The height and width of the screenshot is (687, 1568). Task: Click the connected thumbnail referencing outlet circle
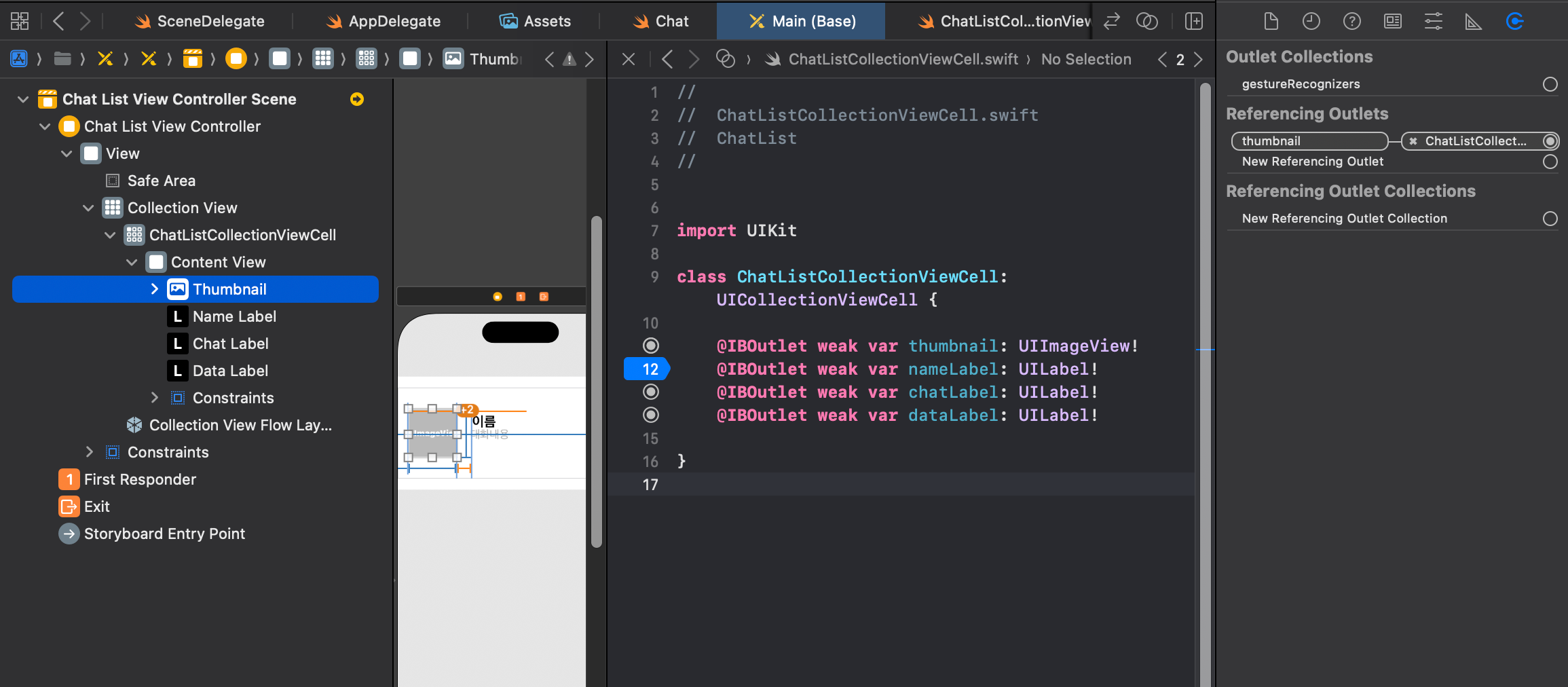point(1550,141)
